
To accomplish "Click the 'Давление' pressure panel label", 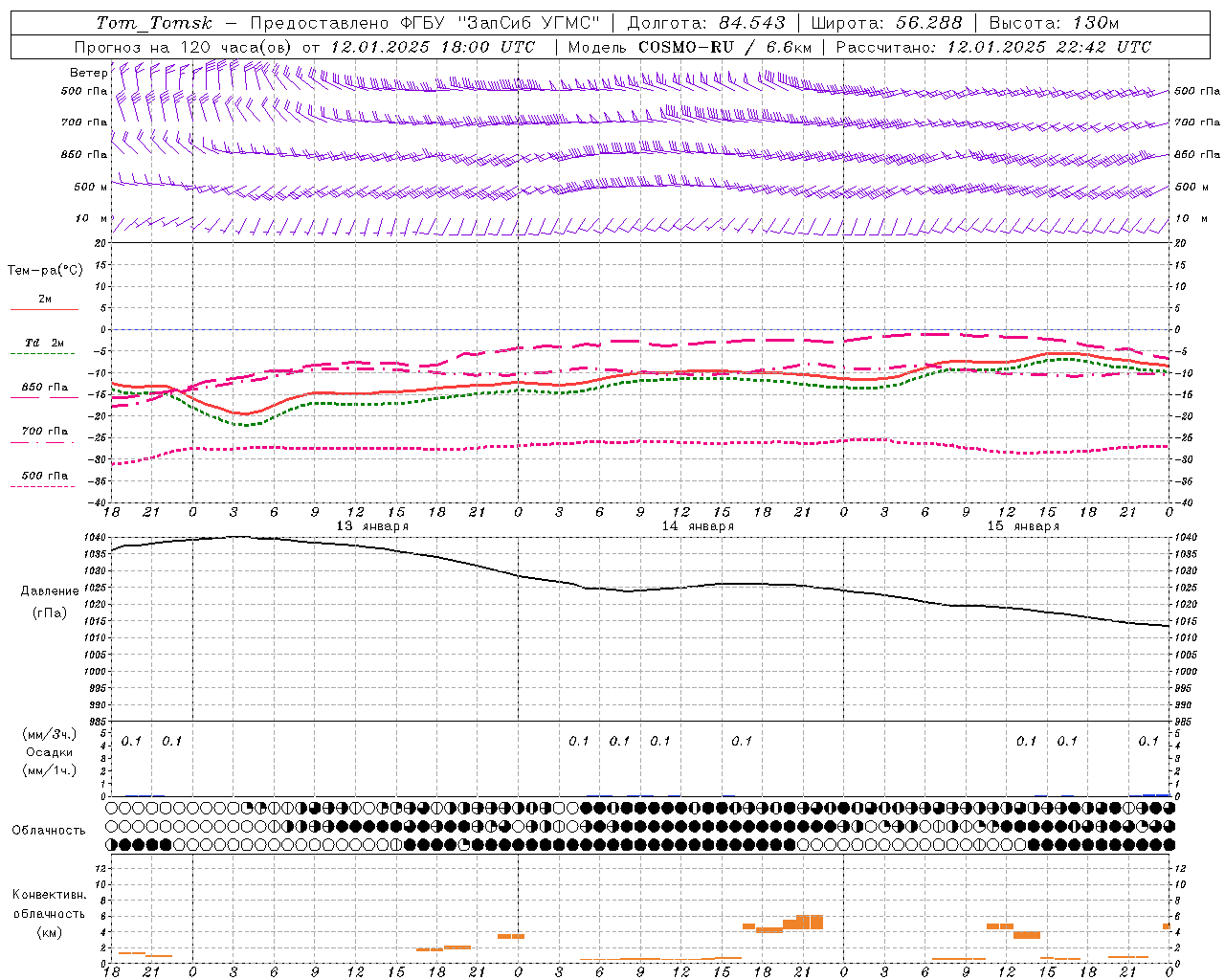I will [50, 591].
